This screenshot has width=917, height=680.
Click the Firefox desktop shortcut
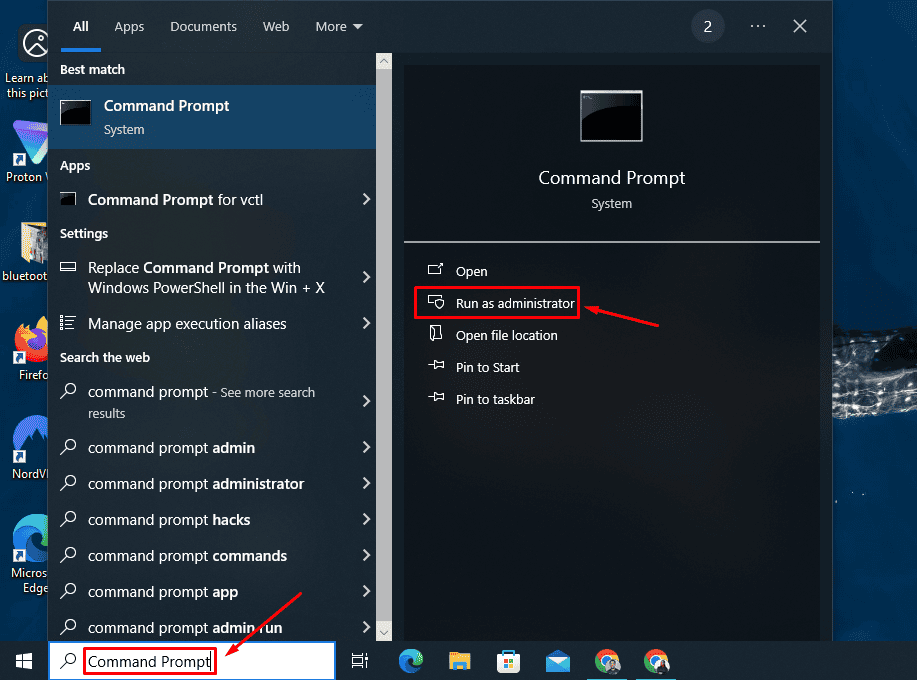[x=32, y=350]
